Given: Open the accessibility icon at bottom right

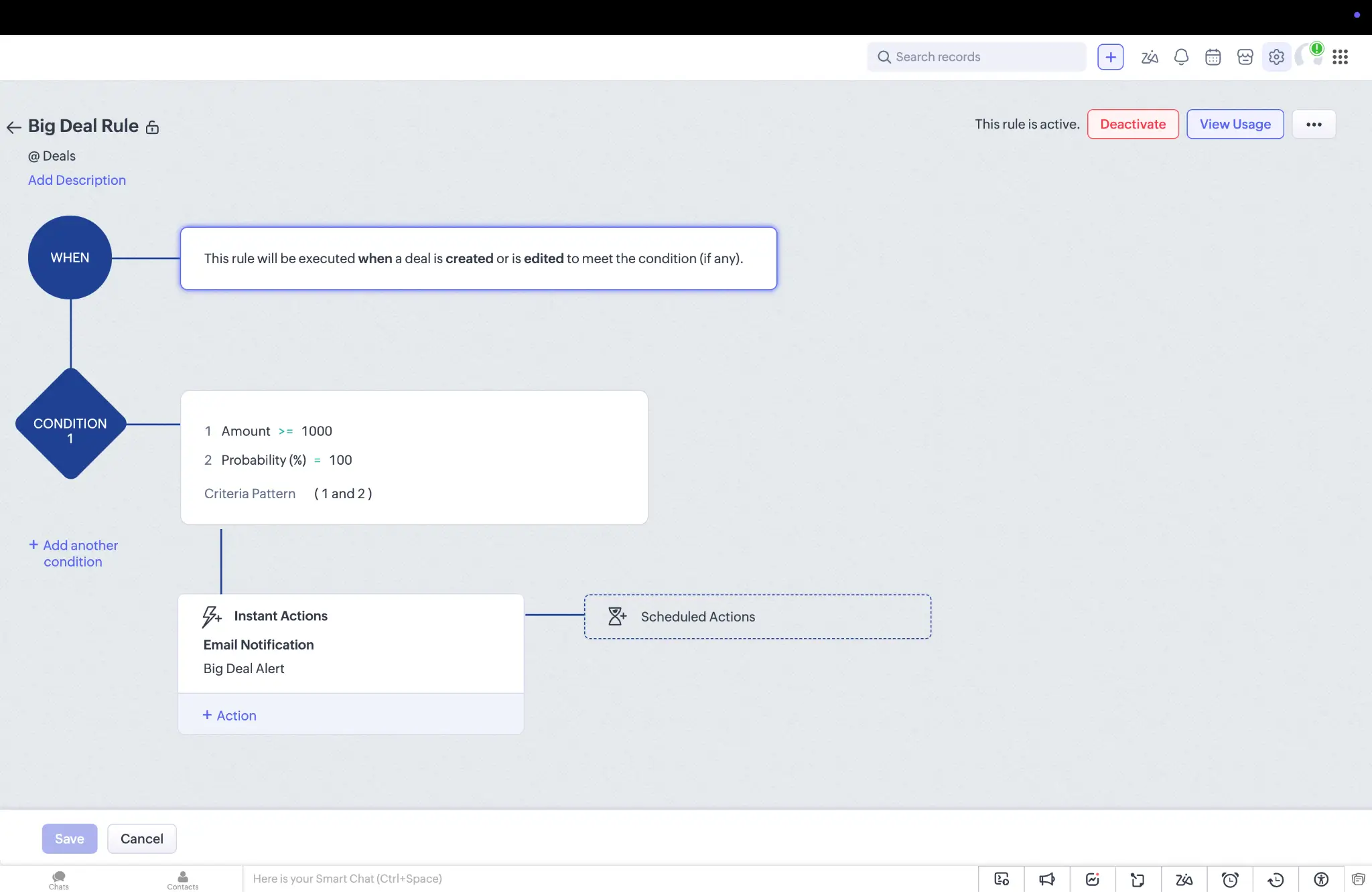Looking at the screenshot, I should (x=1320, y=879).
